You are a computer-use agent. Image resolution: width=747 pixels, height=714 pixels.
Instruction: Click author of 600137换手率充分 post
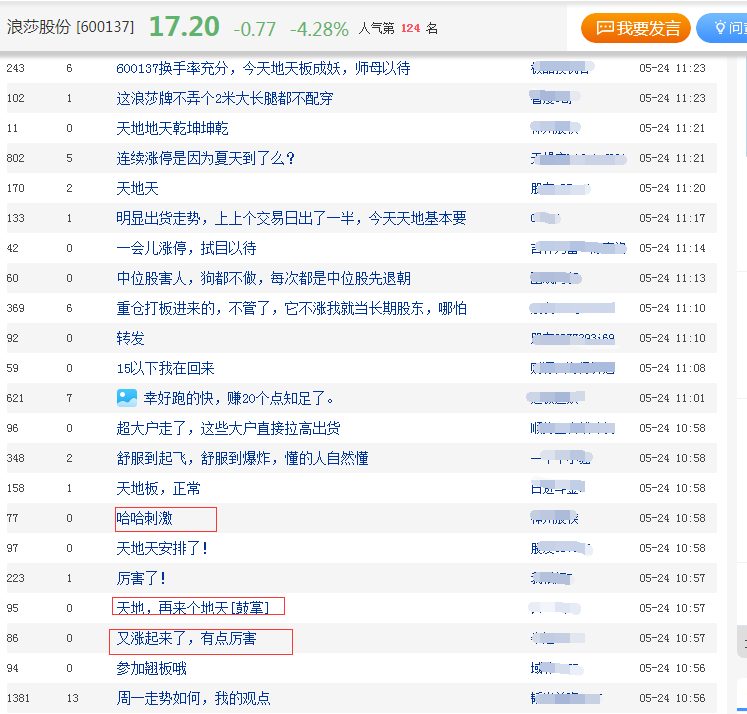coord(562,69)
